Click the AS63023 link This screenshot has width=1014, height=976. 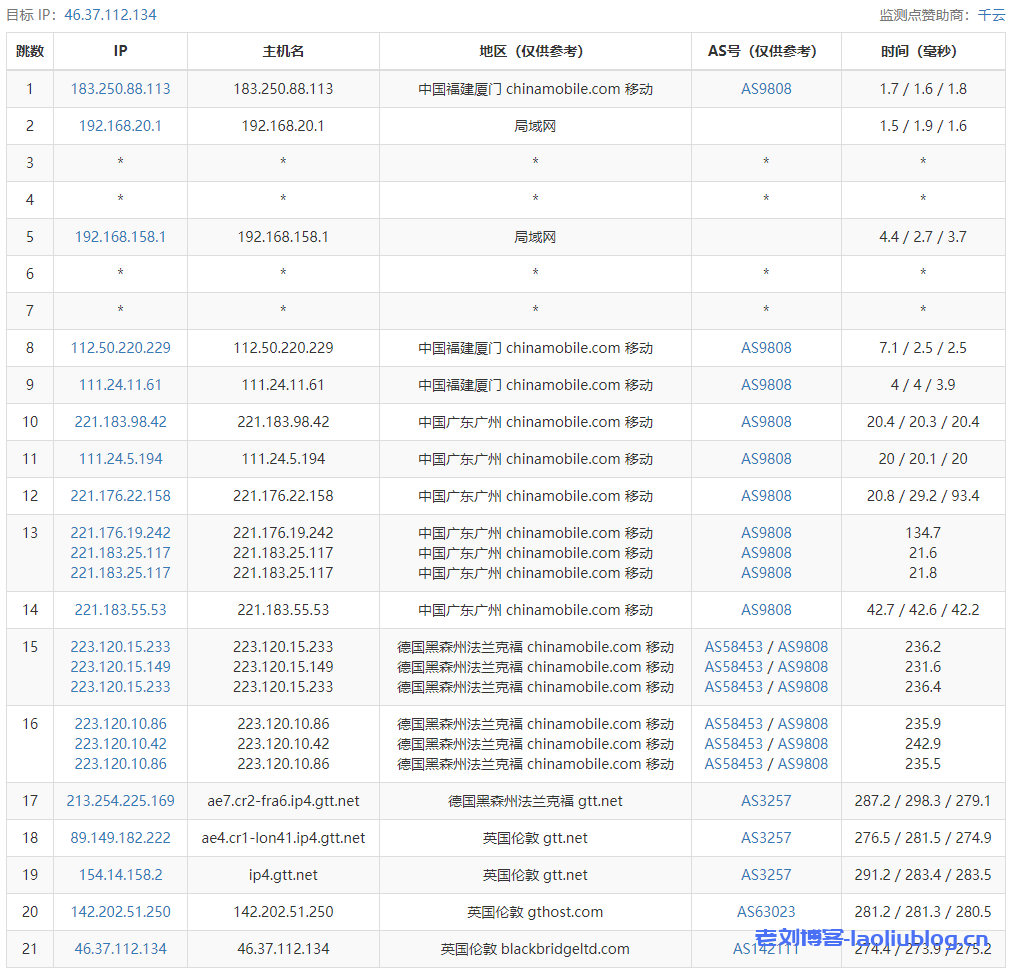click(766, 912)
